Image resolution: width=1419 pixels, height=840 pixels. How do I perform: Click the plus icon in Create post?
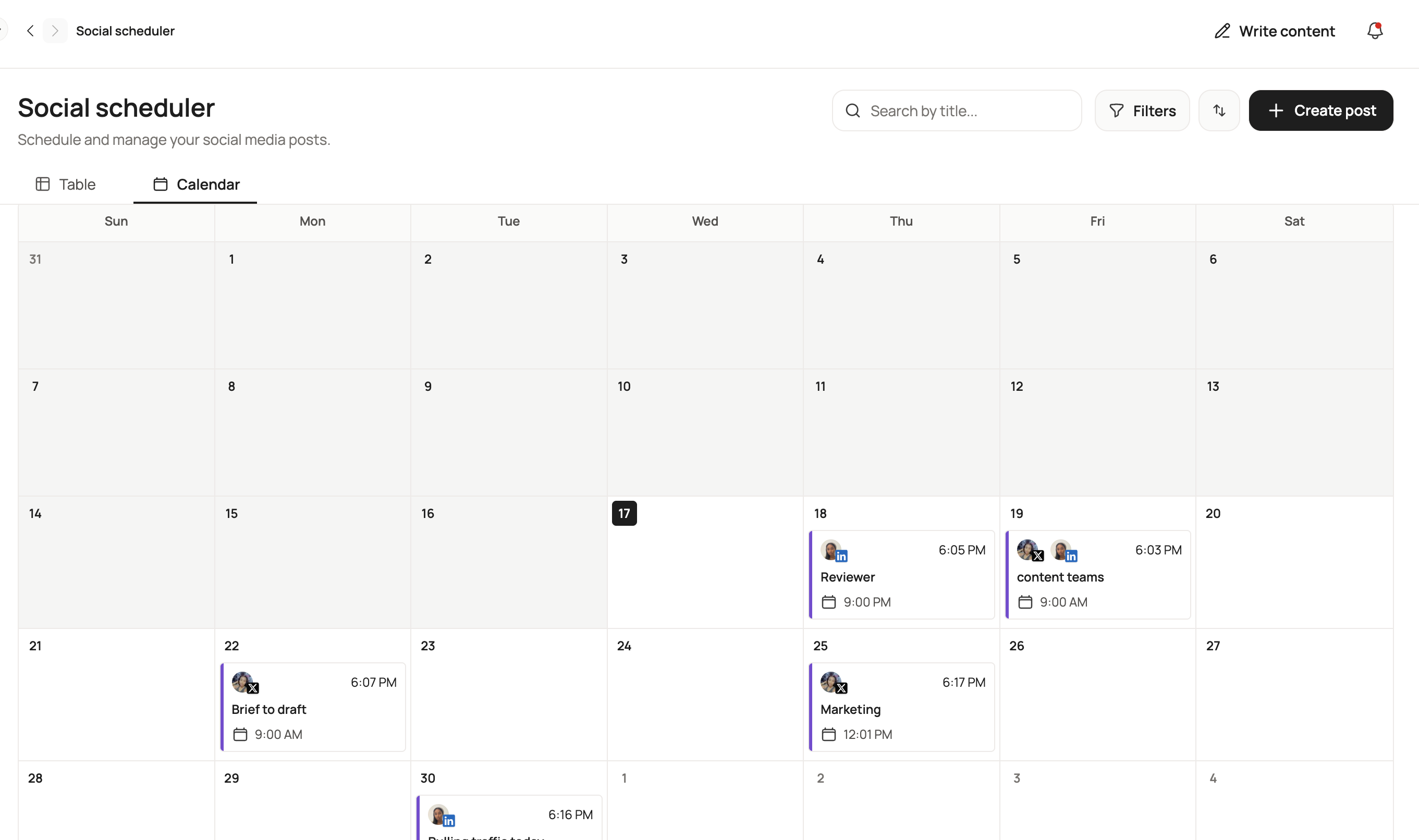[1275, 110]
